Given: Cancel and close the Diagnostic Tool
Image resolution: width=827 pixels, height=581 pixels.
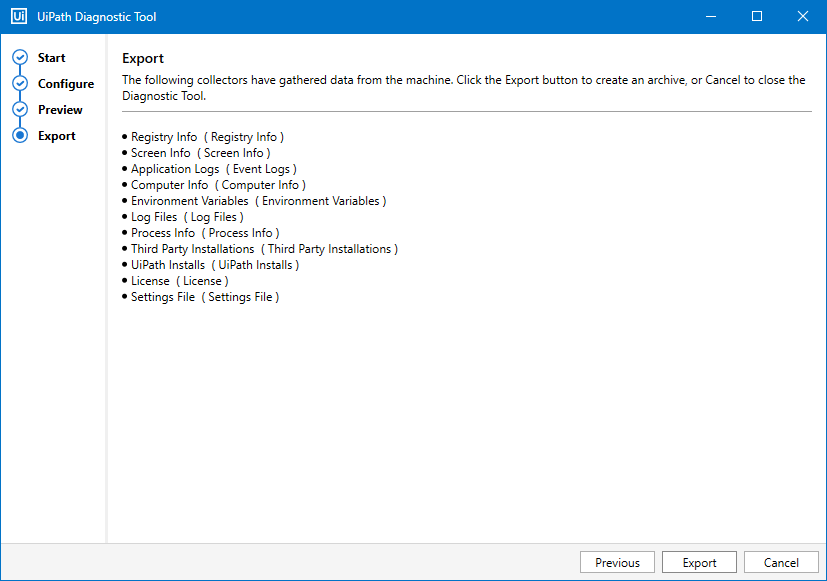Looking at the screenshot, I should pyautogui.click(x=779, y=563).
